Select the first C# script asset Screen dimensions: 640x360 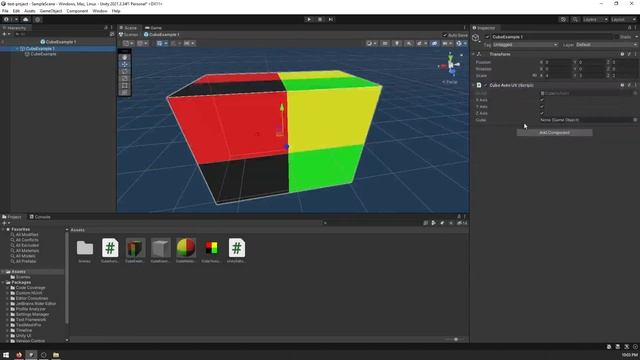click(x=110, y=250)
